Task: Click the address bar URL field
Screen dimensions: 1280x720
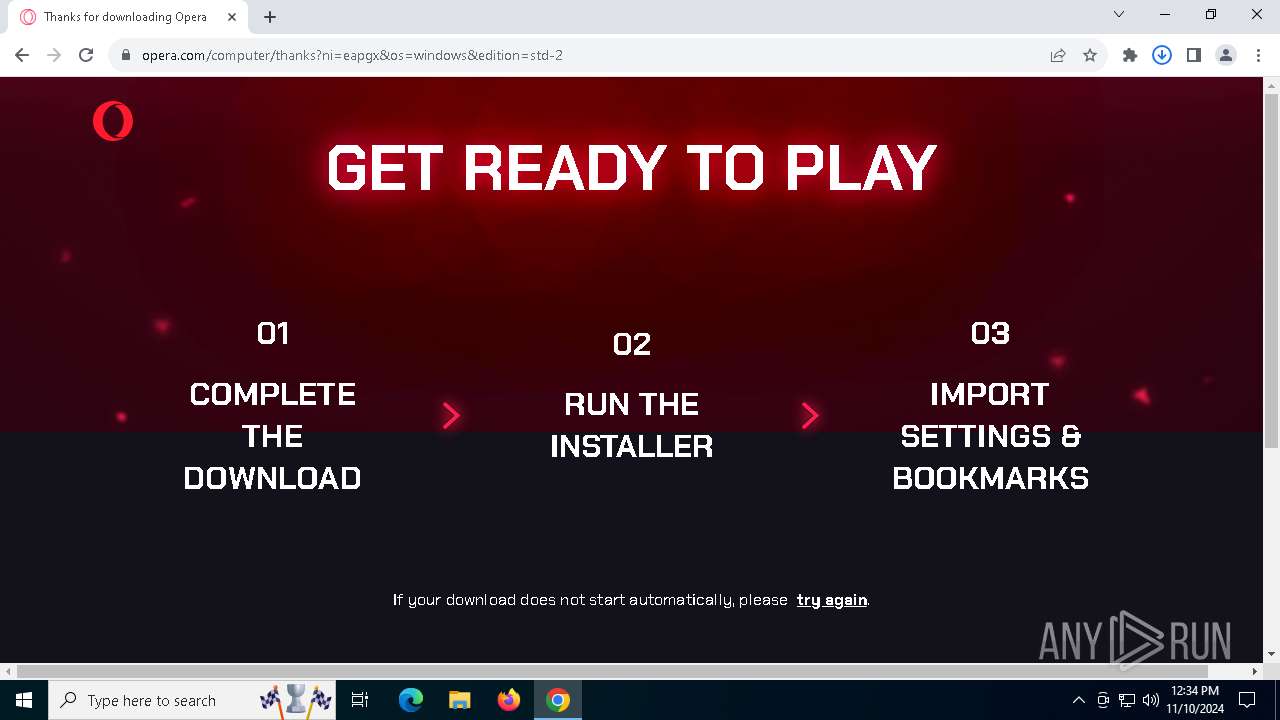Action: [590, 55]
